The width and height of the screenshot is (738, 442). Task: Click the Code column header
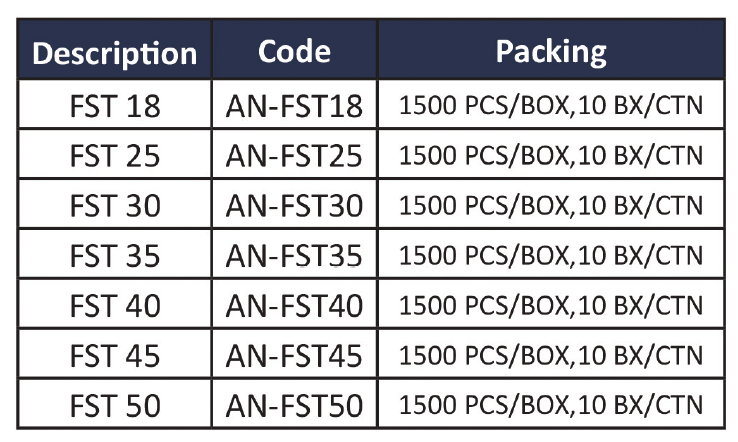pyautogui.click(x=295, y=49)
